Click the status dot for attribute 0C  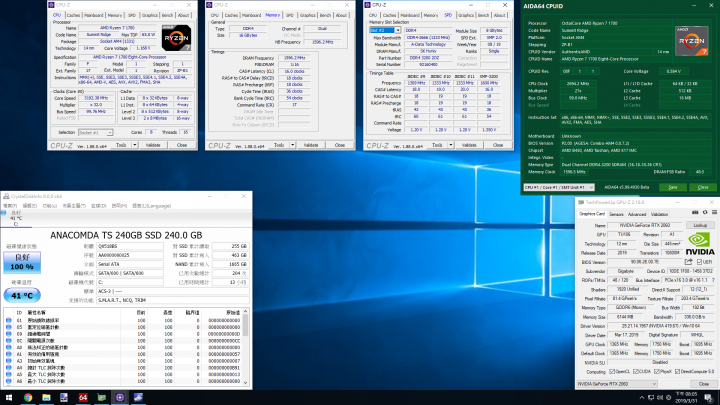coord(8,341)
